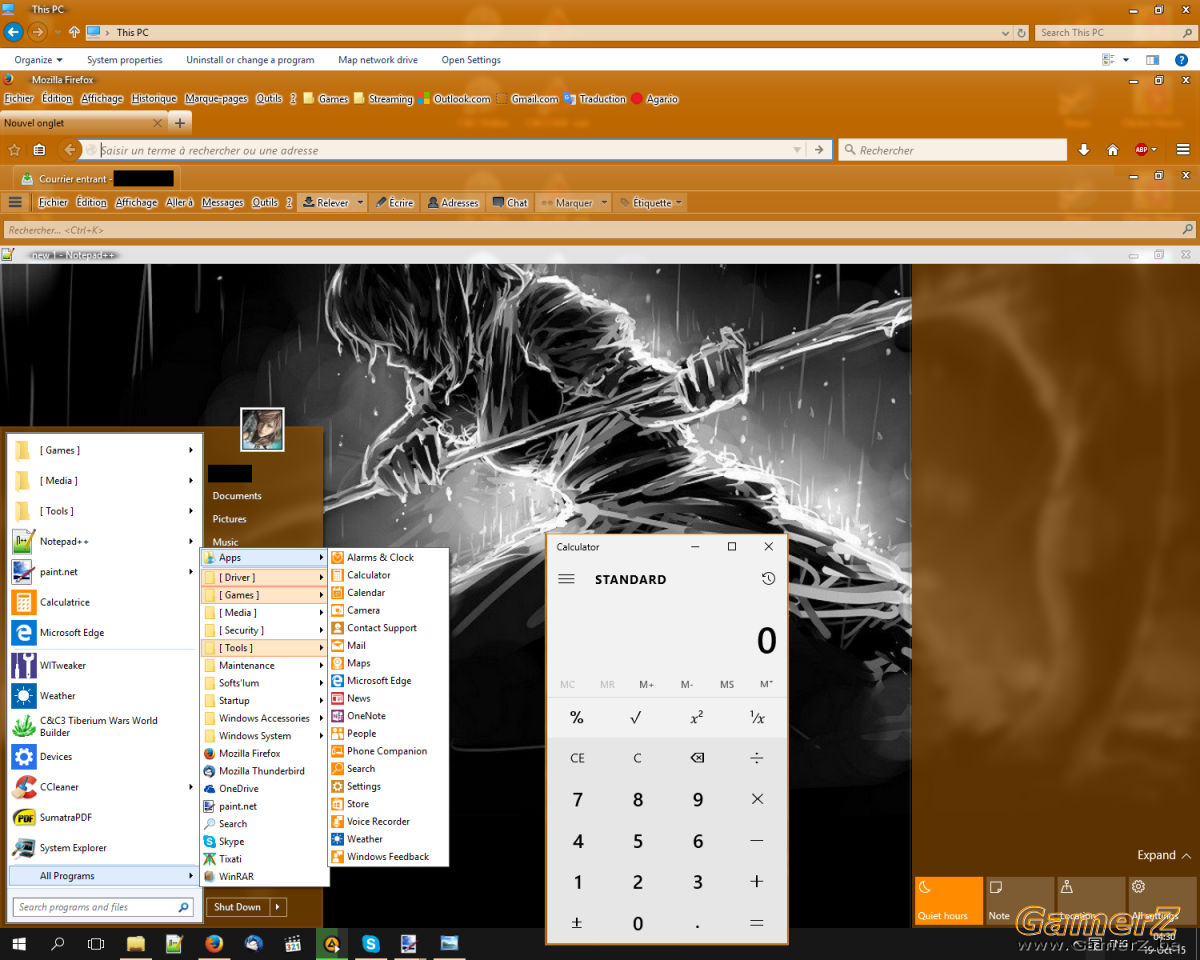Viewport: 1200px width, 960px height.
Task: Click the Firefox Rechercher search box
Action: tap(952, 150)
